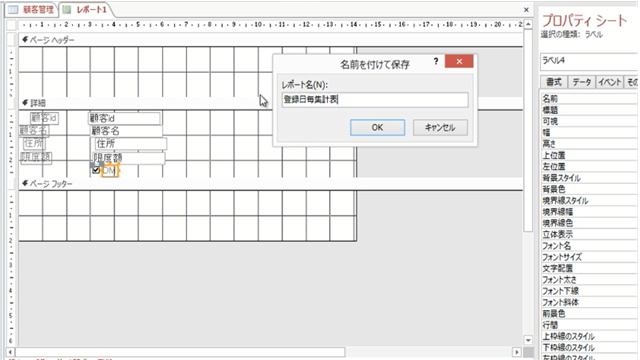Toggle the DM checkbox in detail section
Viewport: 640px width, 360px height.
click(96, 170)
